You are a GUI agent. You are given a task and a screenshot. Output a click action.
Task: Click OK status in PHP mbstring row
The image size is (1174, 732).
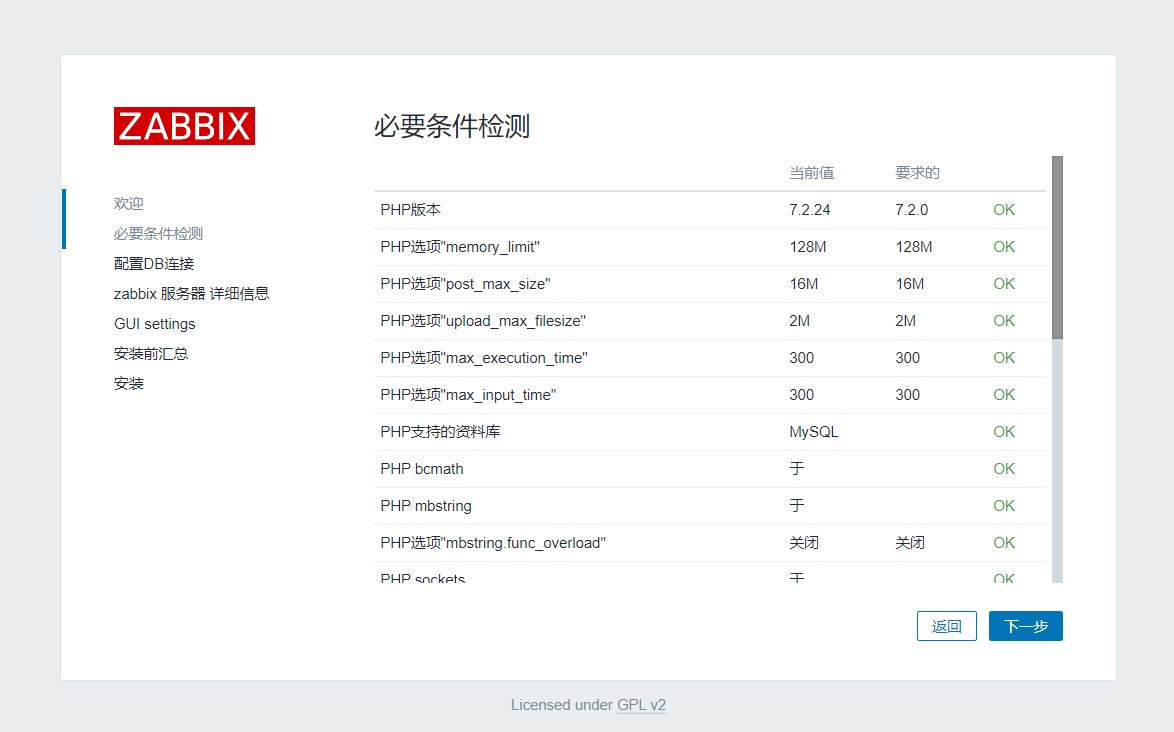point(1004,506)
